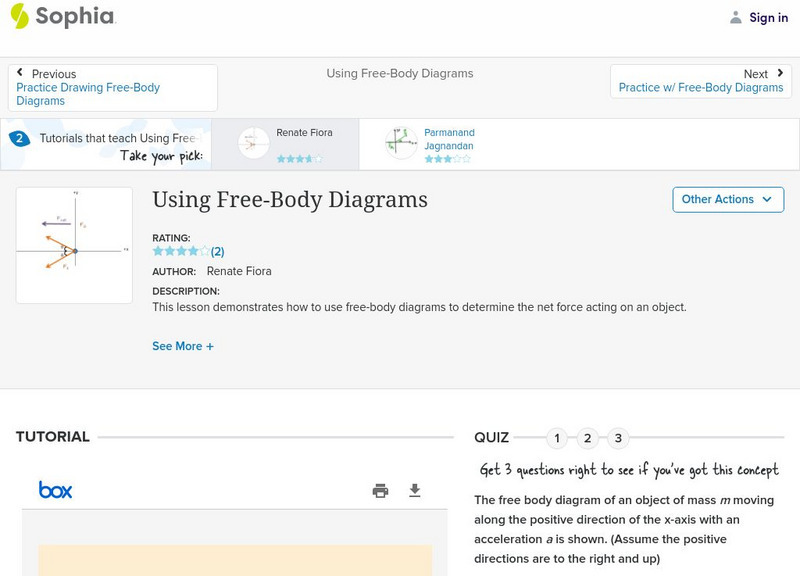Click the star rating under RATING
Image resolution: width=800 pixels, height=576 pixels.
(181, 251)
